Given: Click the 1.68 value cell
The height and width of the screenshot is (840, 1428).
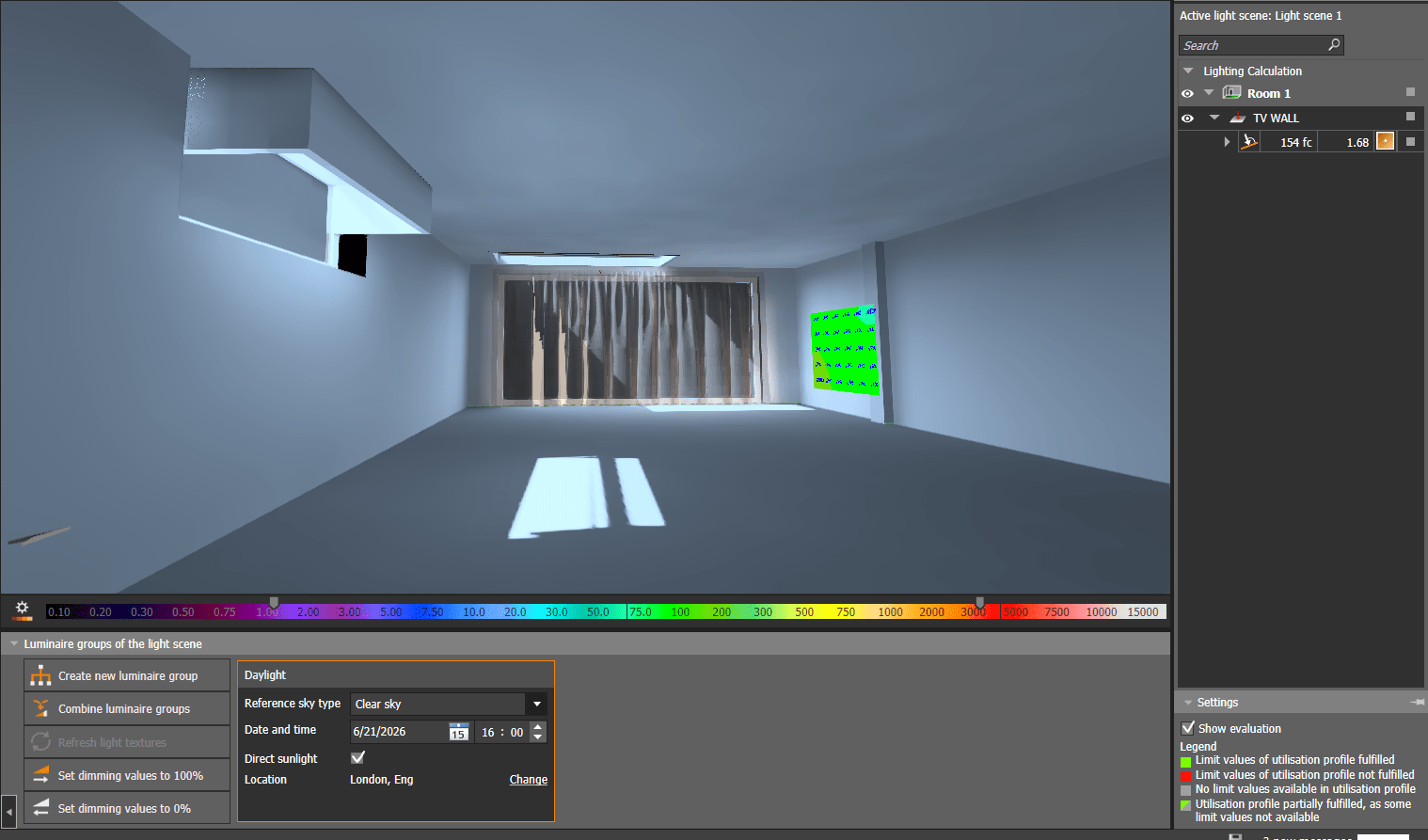Looking at the screenshot, I should 1346,142.
